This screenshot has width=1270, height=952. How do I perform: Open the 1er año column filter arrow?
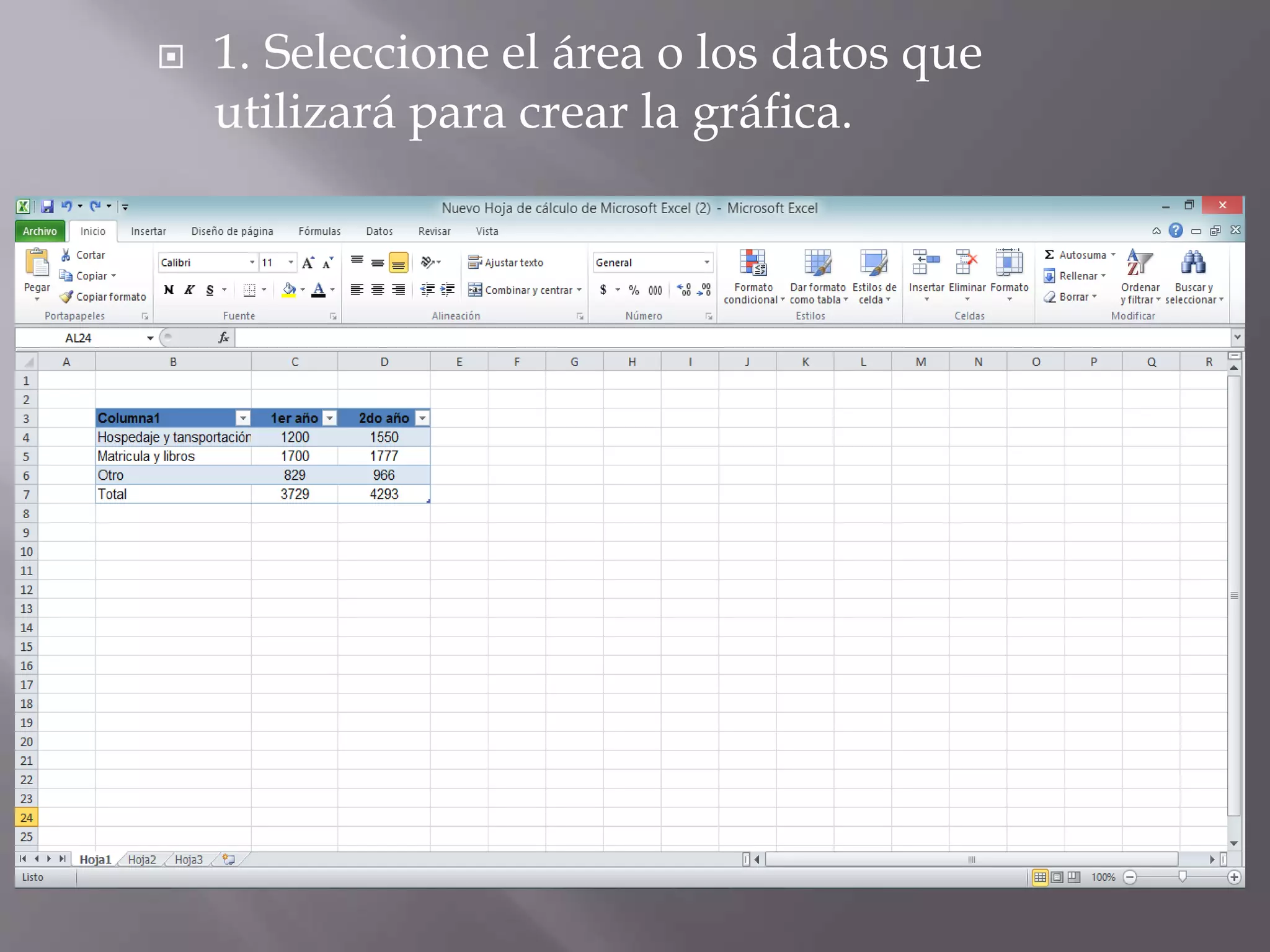330,418
